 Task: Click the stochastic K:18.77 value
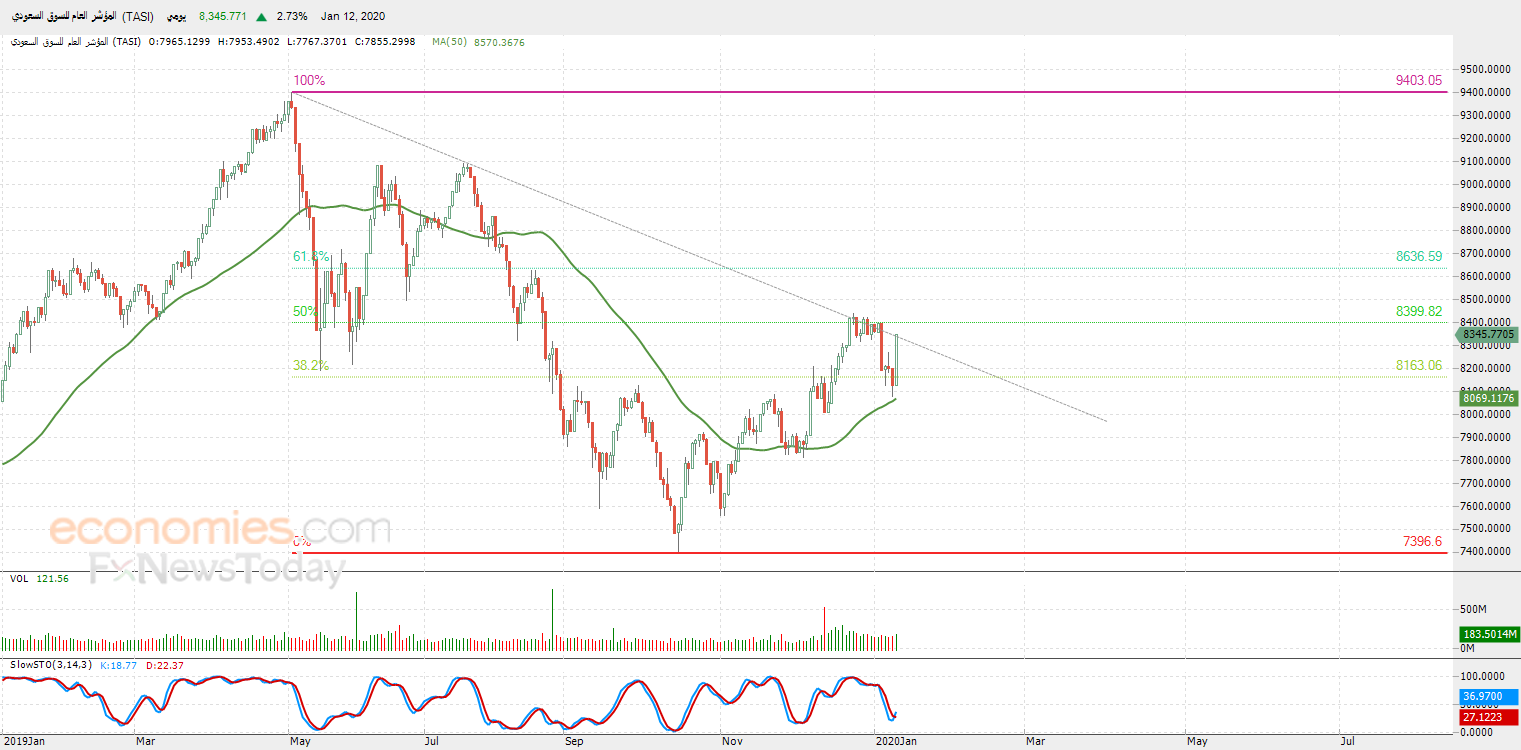click(120, 664)
